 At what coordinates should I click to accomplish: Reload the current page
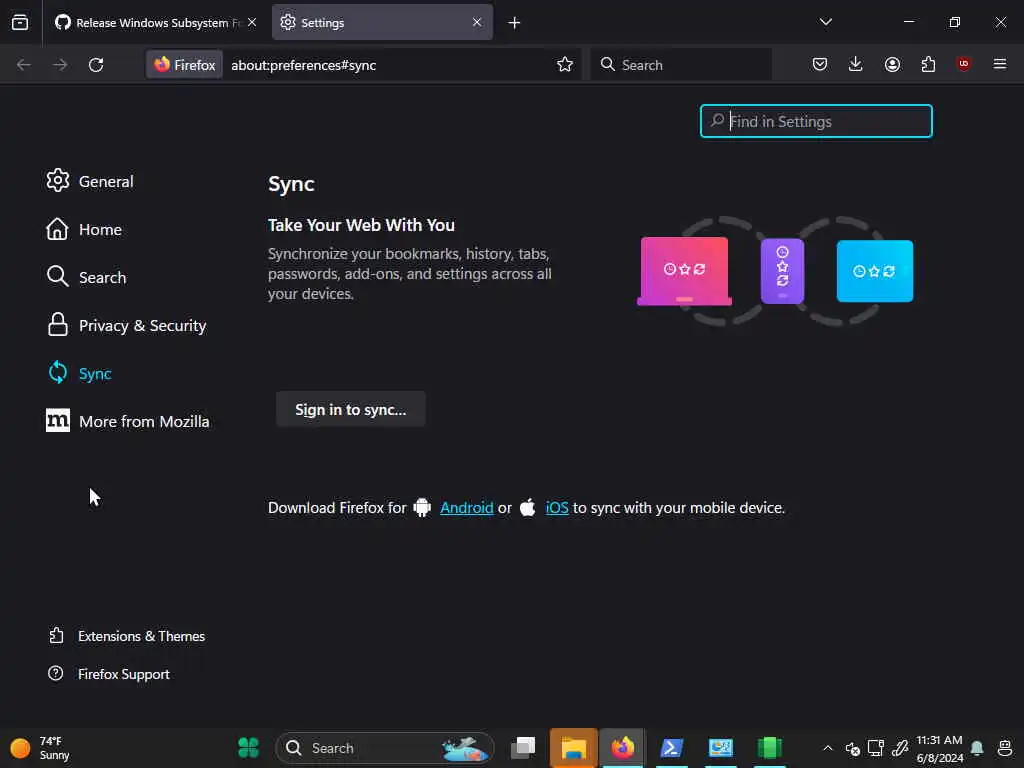96,65
